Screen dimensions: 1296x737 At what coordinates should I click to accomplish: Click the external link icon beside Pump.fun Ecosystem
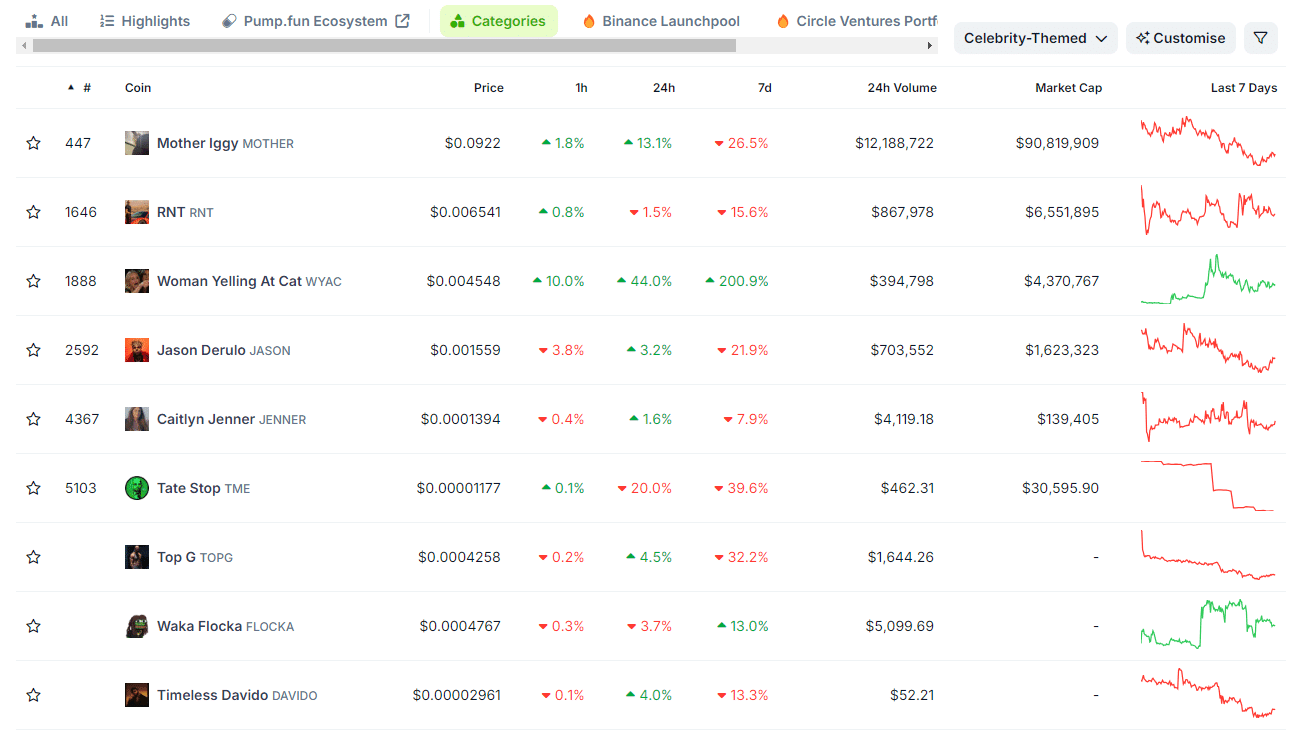coord(402,21)
